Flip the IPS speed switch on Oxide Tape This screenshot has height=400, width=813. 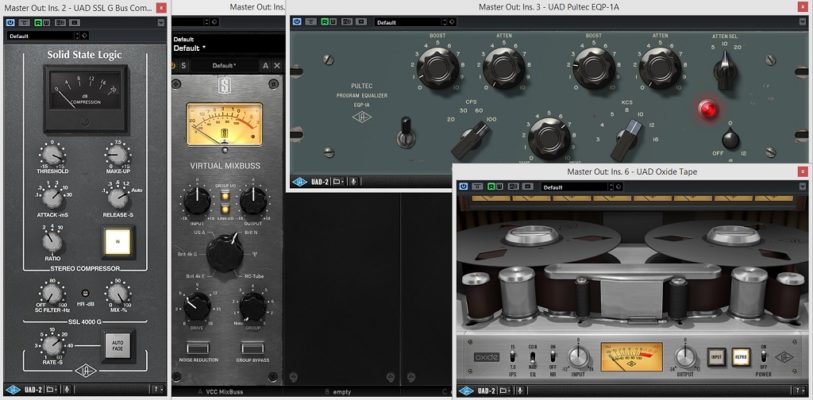tap(512, 356)
